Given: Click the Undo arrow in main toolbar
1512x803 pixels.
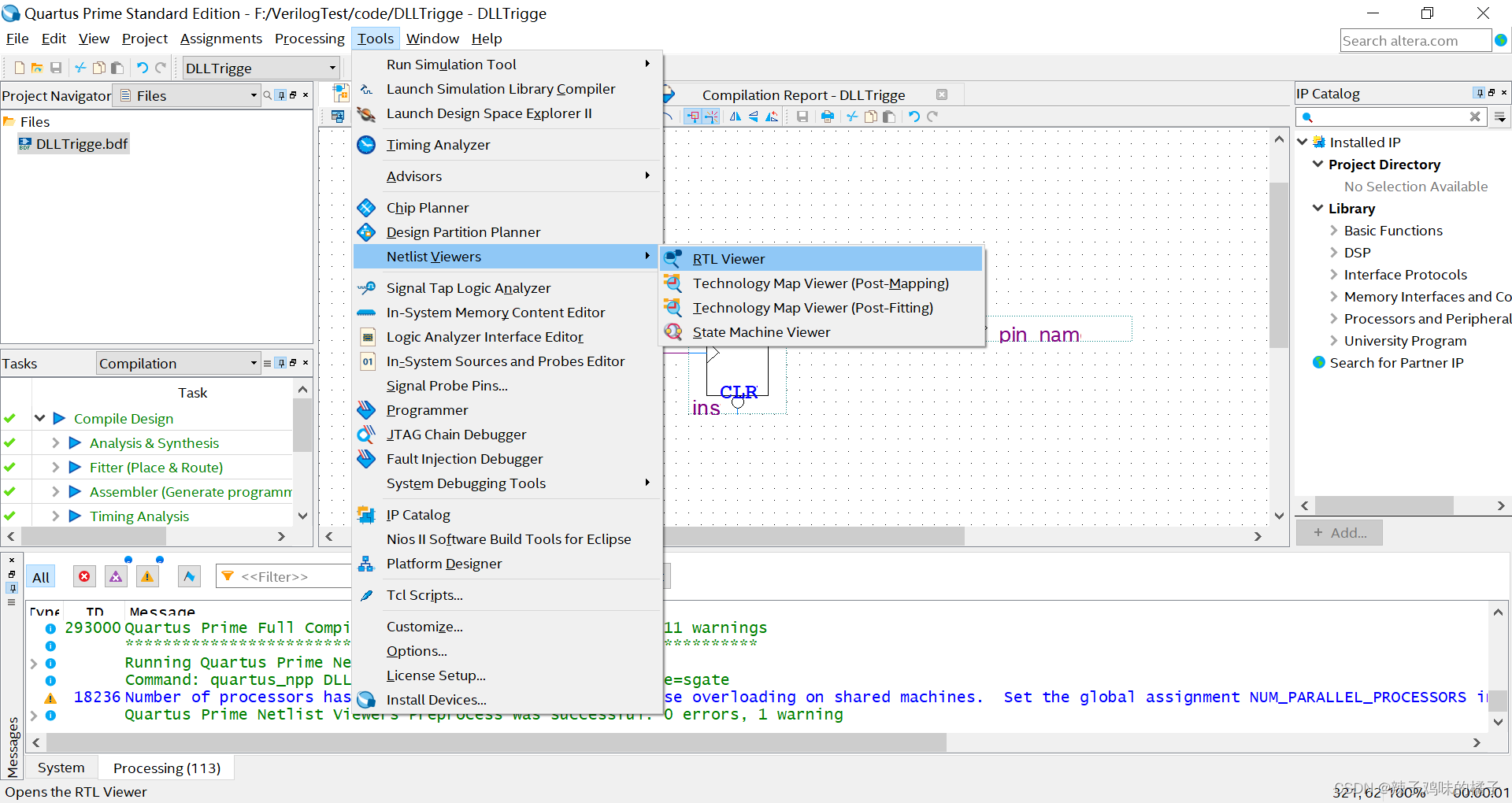Looking at the screenshot, I should pyautogui.click(x=143, y=68).
